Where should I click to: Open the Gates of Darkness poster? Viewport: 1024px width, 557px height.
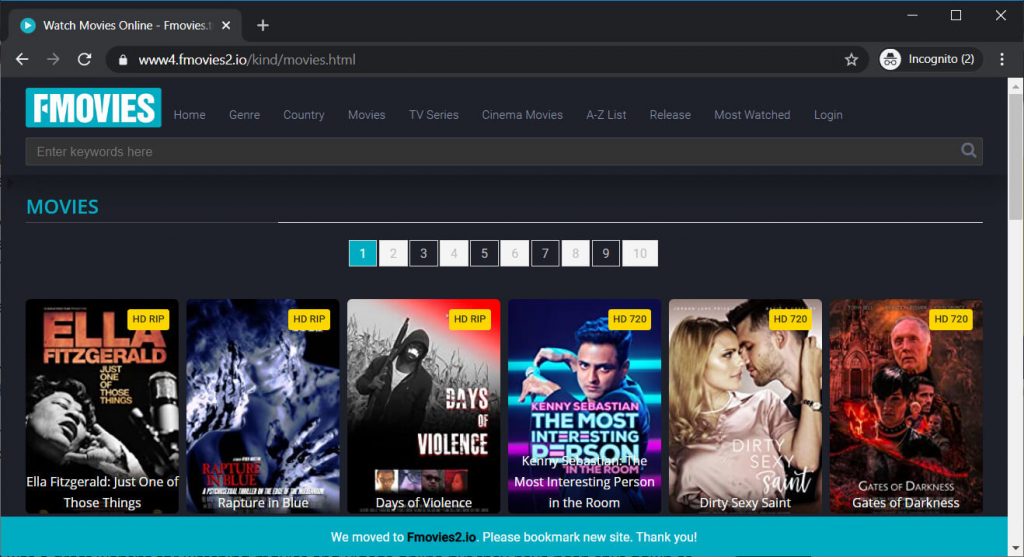click(906, 406)
